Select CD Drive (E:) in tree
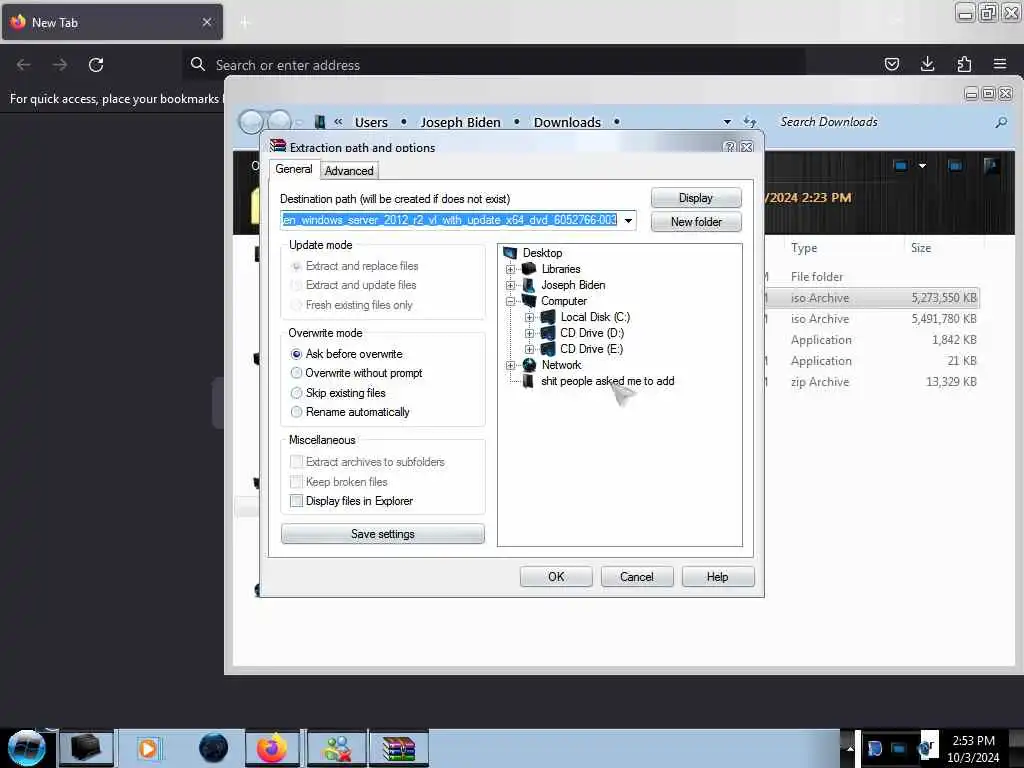The width and height of the screenshot is (1024, 768). click(591, 349)
